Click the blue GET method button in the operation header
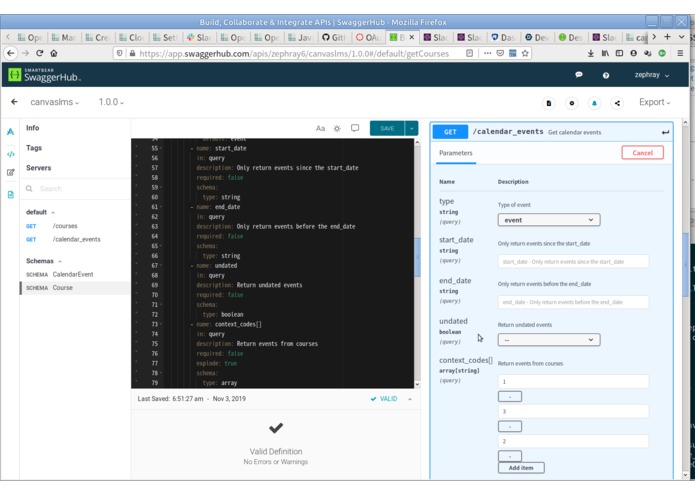695x494 pixels. point(450,132)
